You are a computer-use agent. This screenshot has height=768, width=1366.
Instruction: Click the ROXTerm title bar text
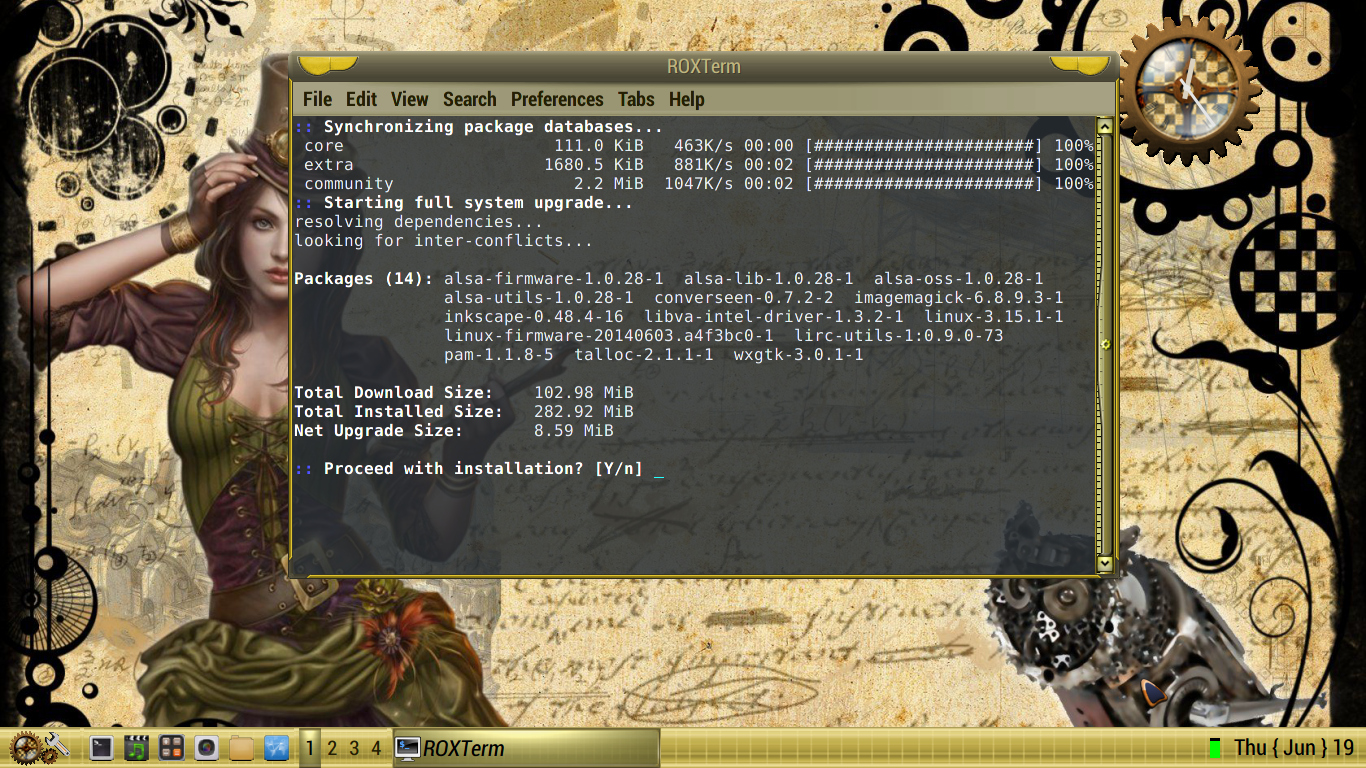(703, 67)
